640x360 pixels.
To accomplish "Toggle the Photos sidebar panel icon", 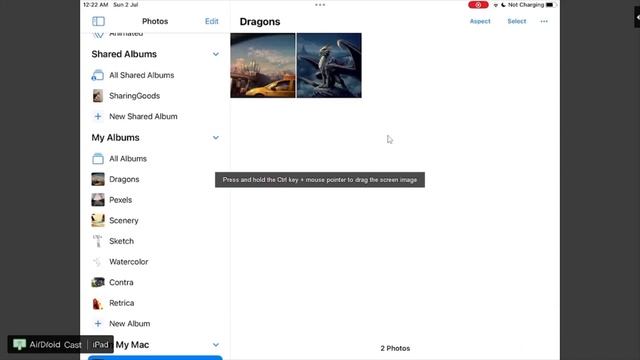I will coord(98,21).
